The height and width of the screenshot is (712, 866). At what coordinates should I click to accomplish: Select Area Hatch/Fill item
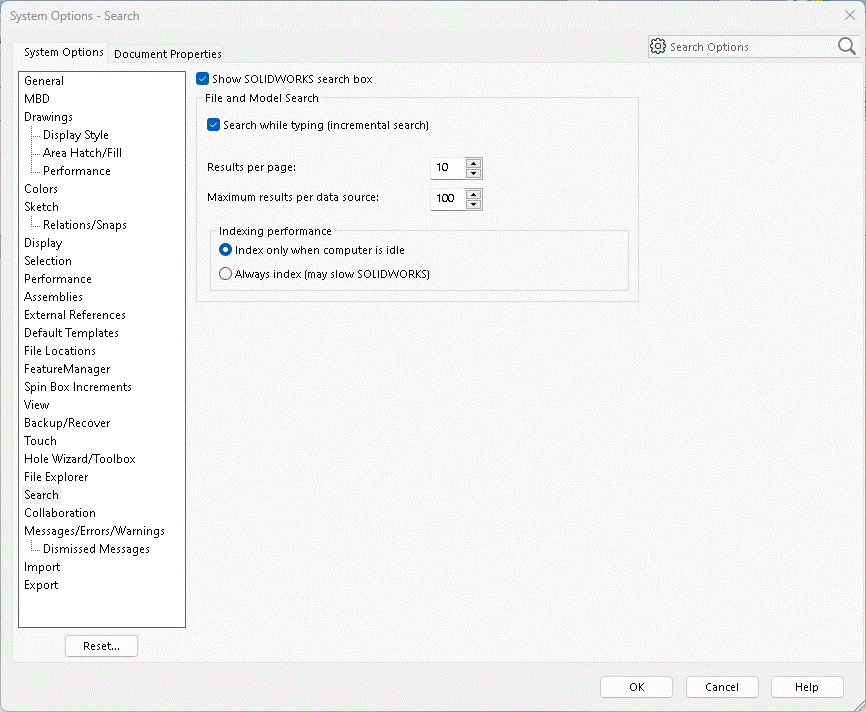[82, 153]
